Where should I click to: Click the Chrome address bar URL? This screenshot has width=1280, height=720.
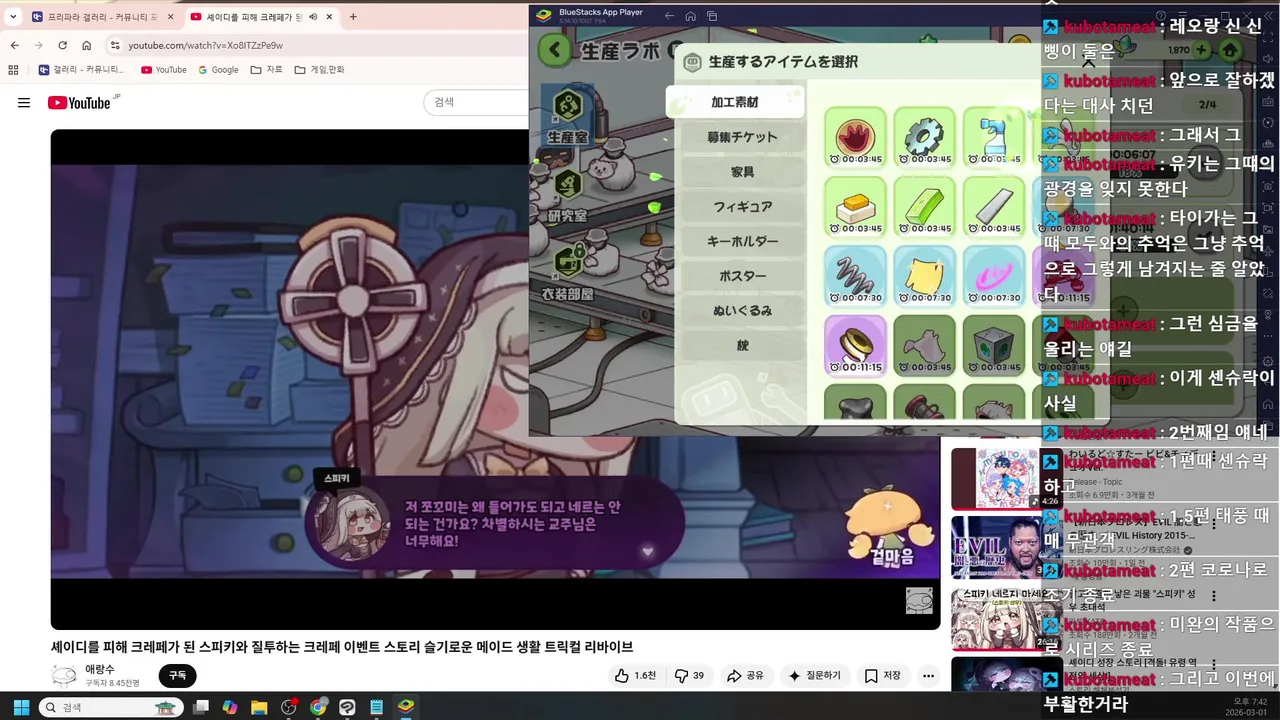click(x=205, y=45)
